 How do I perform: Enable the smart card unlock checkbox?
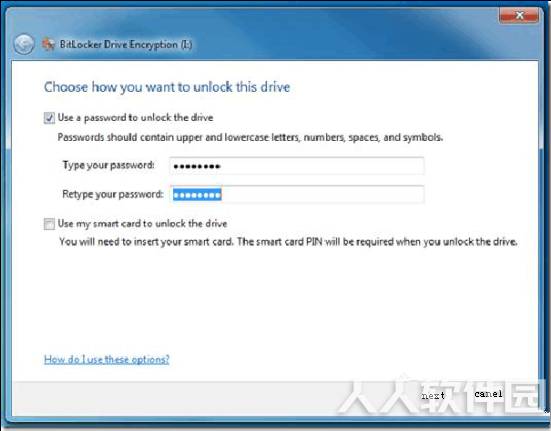pos(49,224)
